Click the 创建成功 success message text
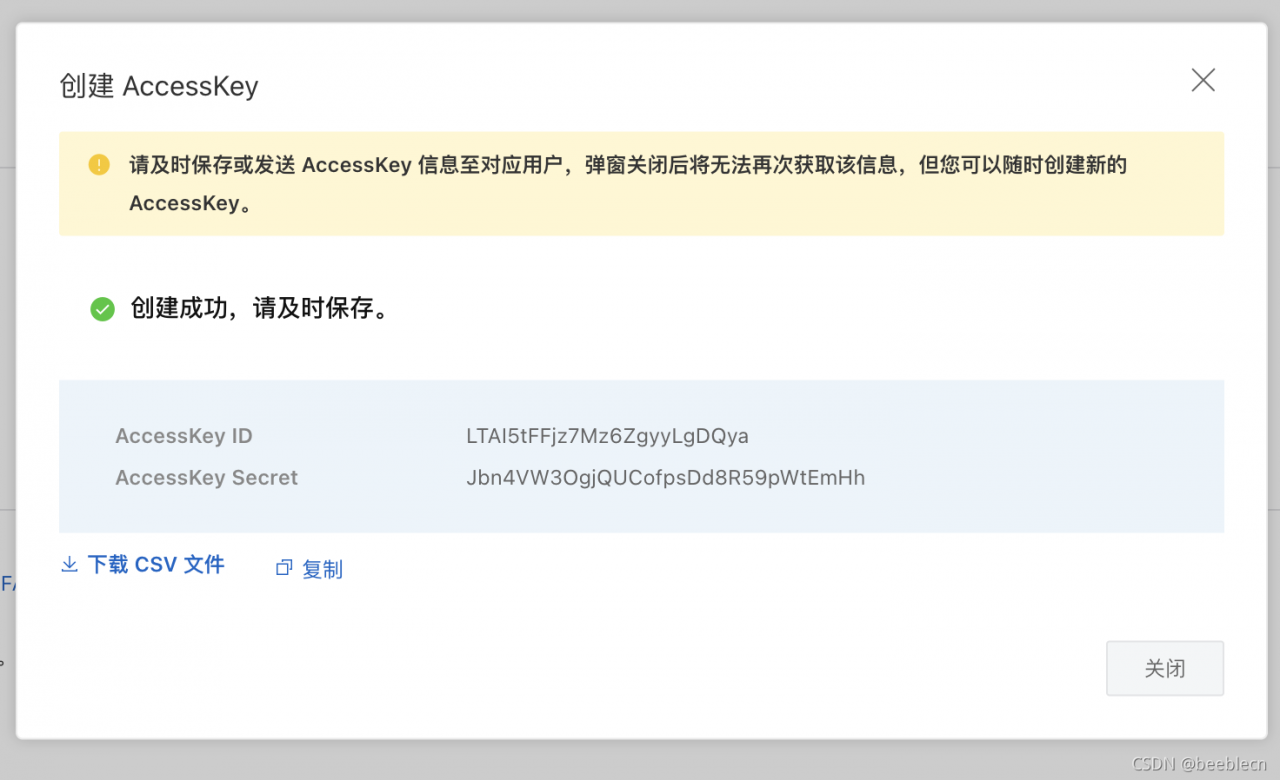Screen dimensions: 1280x780 click(x=260, y=309)
